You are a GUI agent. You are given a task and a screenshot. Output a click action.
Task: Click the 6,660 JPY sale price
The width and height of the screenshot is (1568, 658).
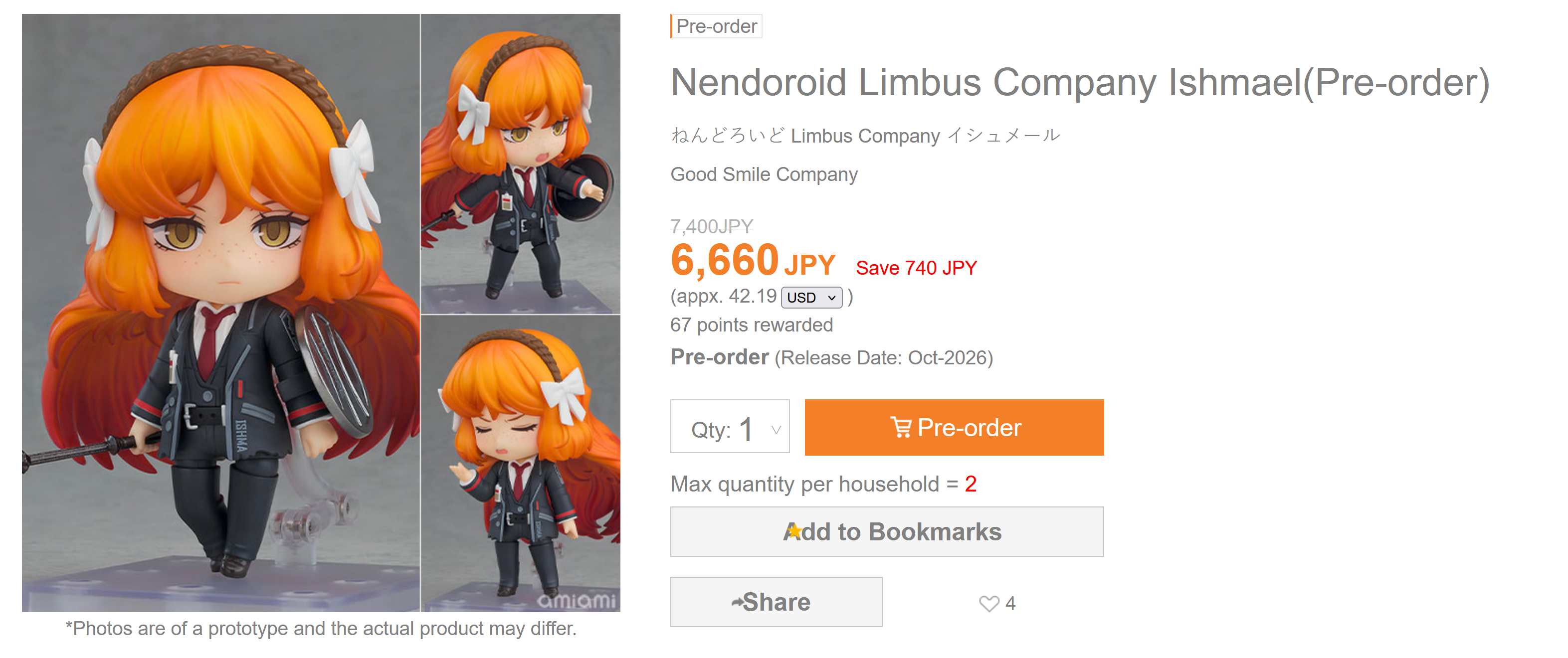pos(753,260)
